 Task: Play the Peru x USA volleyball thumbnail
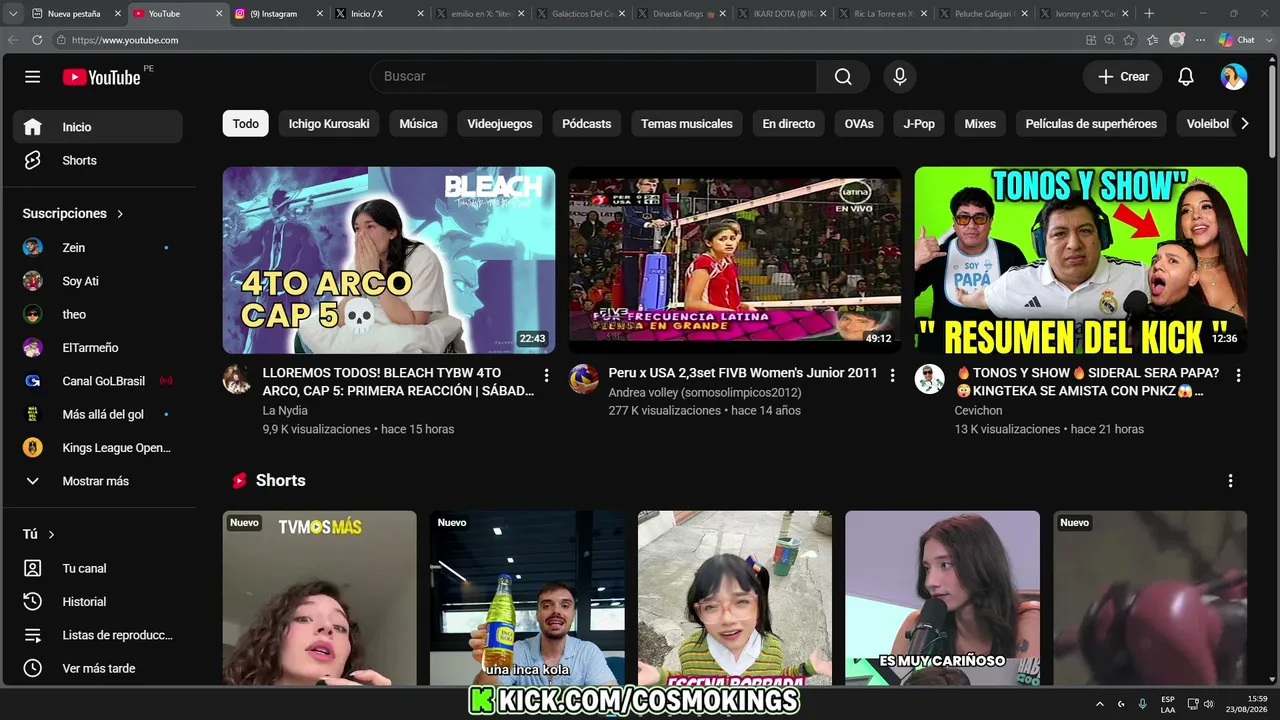(735, 260)
